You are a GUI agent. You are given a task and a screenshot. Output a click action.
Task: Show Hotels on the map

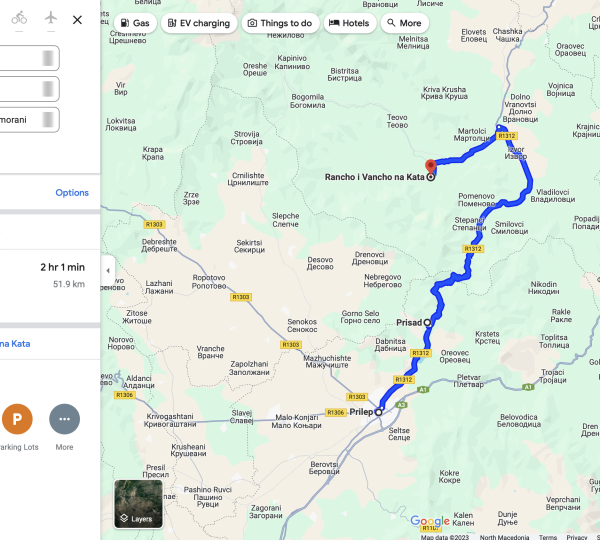pos(350,23)
